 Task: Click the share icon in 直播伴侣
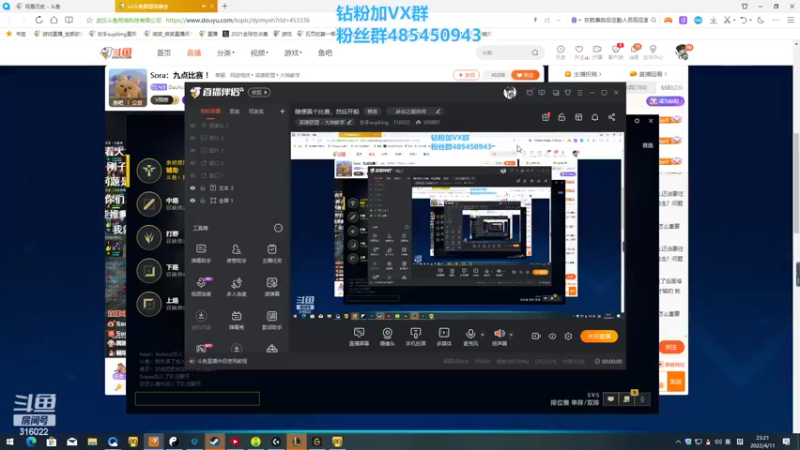pos(611,117)
